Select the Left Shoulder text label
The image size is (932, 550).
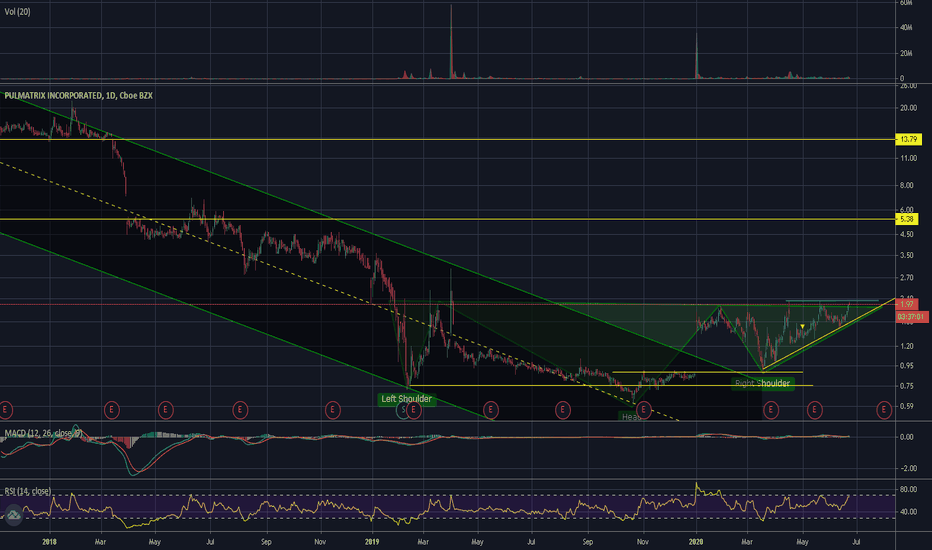(x=407, y=399)
